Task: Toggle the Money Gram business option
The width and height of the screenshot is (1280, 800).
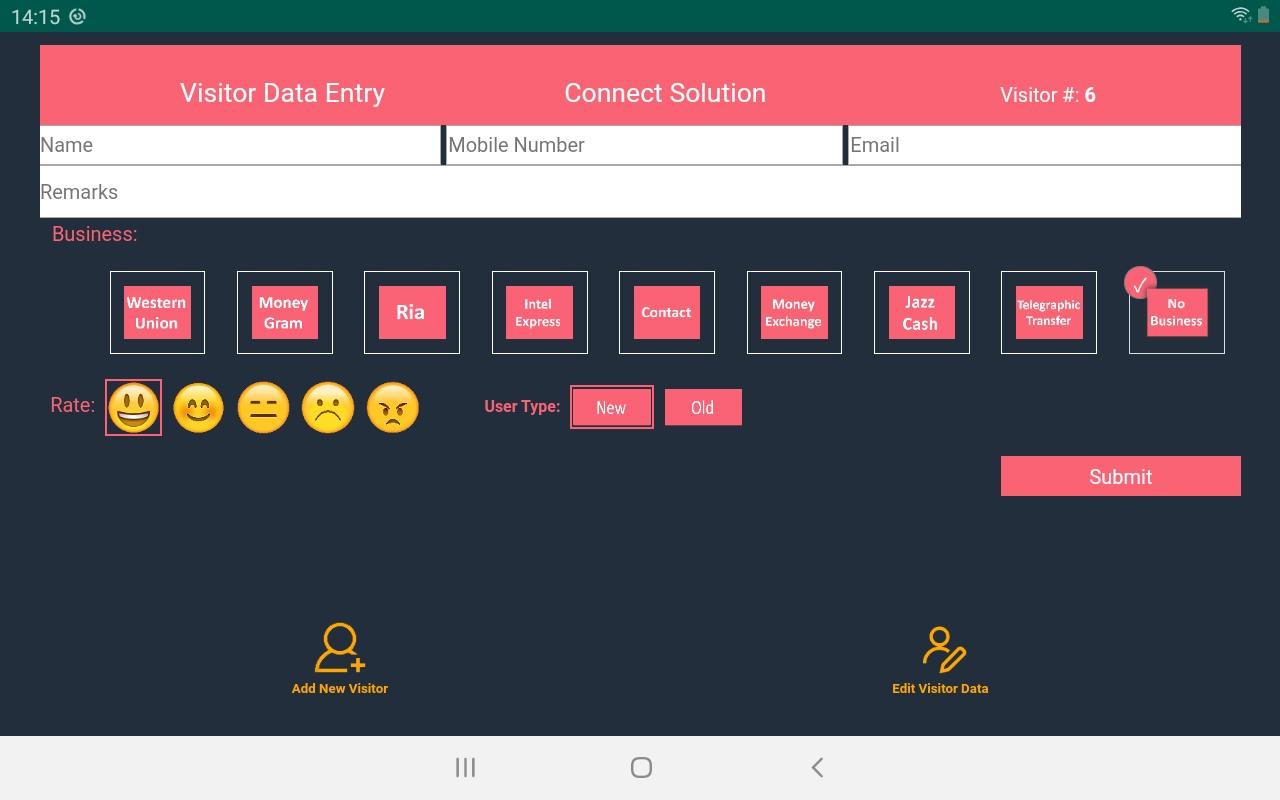Action: [x=284, y=312]
